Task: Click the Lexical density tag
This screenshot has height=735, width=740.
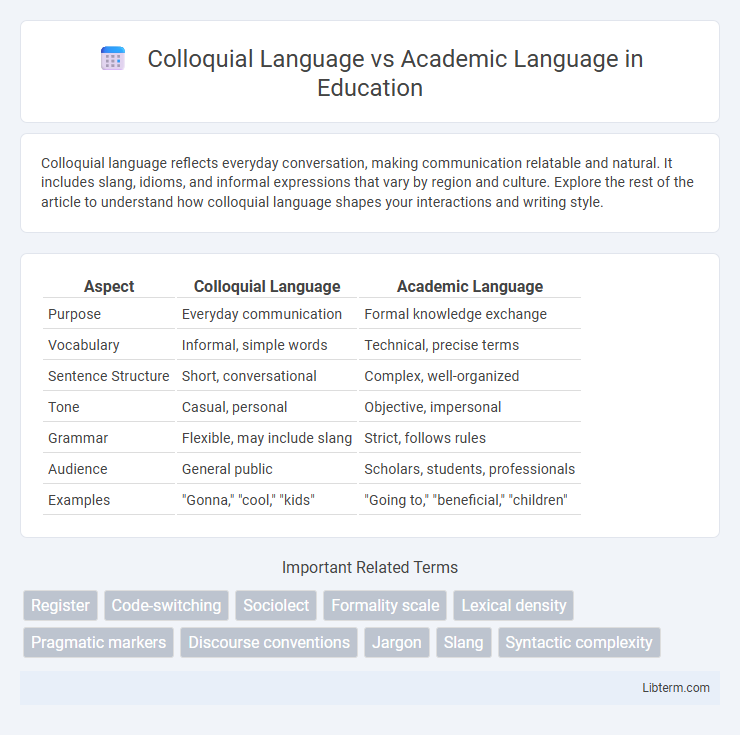Action: (x=513, y=605)
